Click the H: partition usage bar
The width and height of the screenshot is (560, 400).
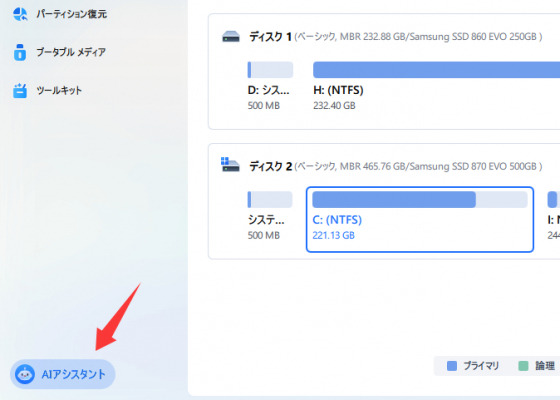(x=436, y=70)
